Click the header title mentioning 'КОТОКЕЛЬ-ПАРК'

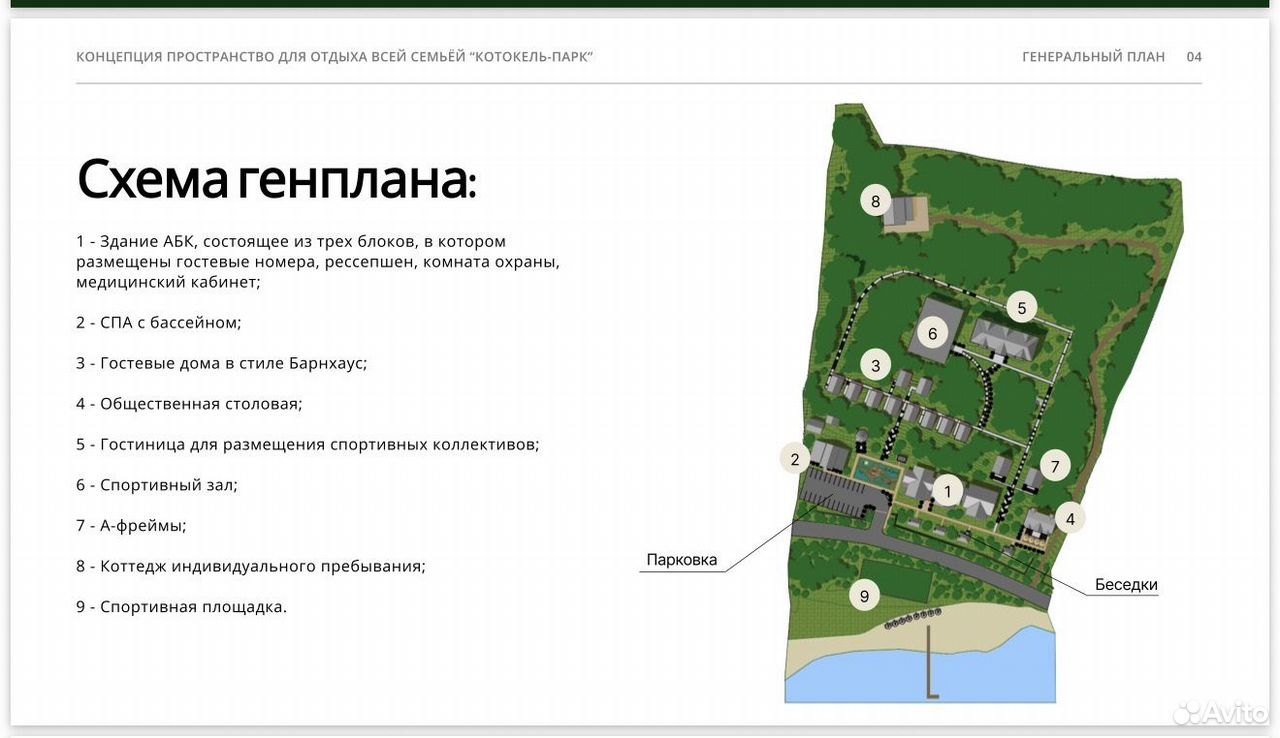point(335,57)
